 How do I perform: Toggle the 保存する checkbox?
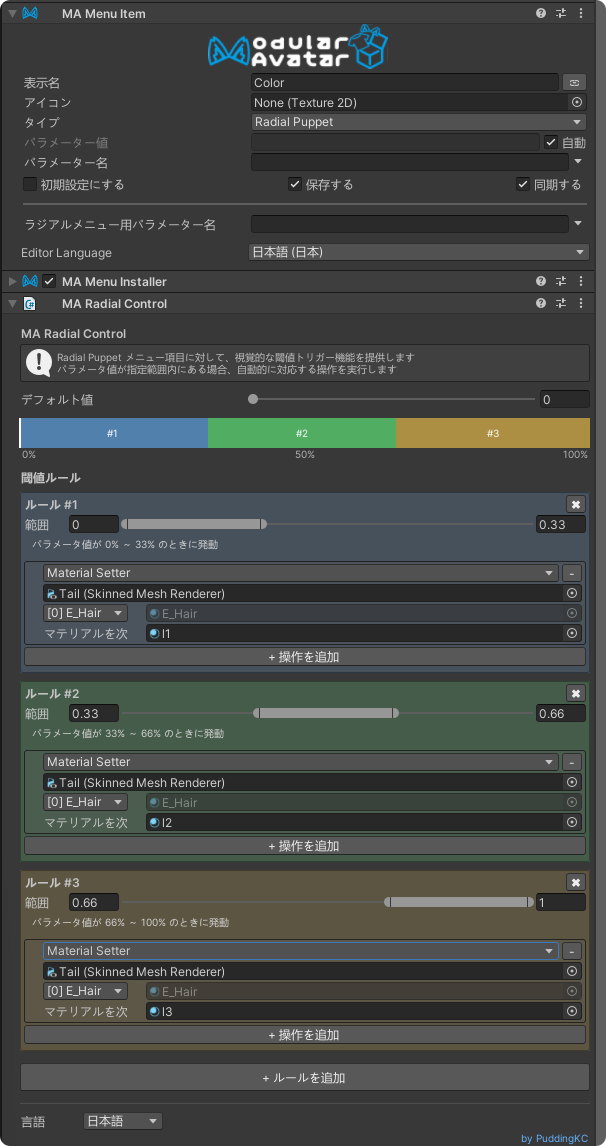click(295, 184)
